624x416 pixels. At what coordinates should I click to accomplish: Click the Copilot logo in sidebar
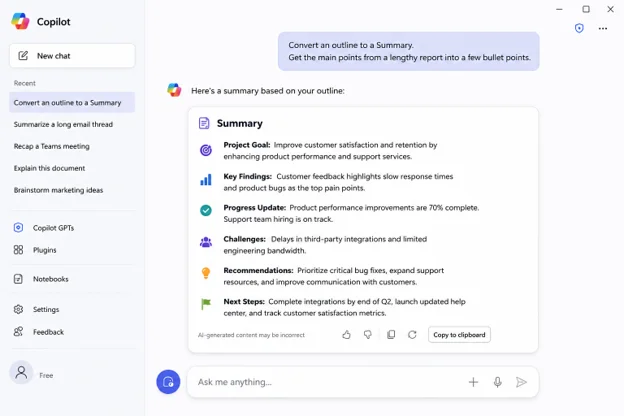tap(20, 21)
